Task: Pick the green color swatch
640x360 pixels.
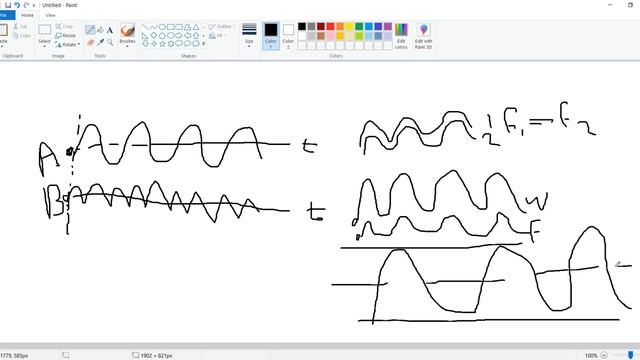Action: 359,27
